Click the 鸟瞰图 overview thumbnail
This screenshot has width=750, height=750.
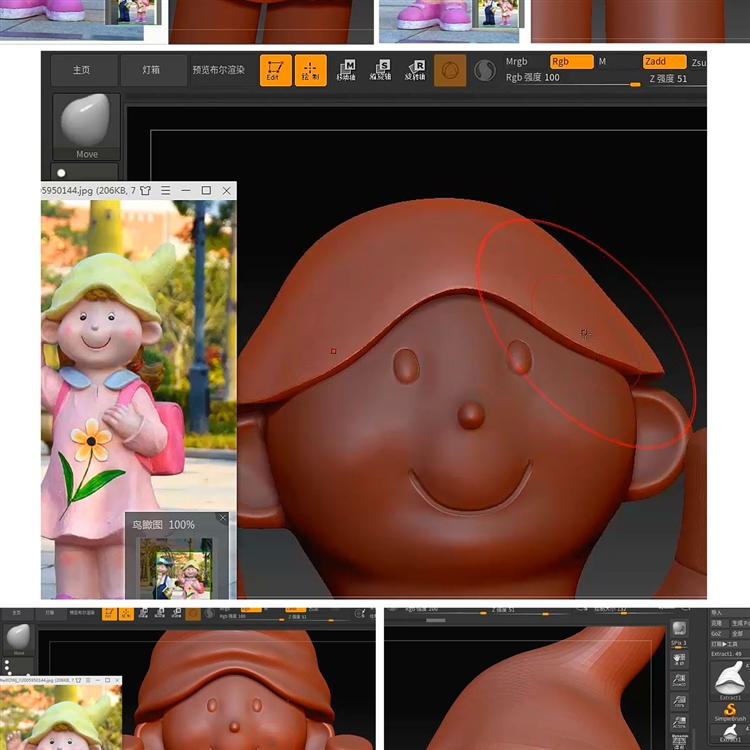(x=176, y=568)
